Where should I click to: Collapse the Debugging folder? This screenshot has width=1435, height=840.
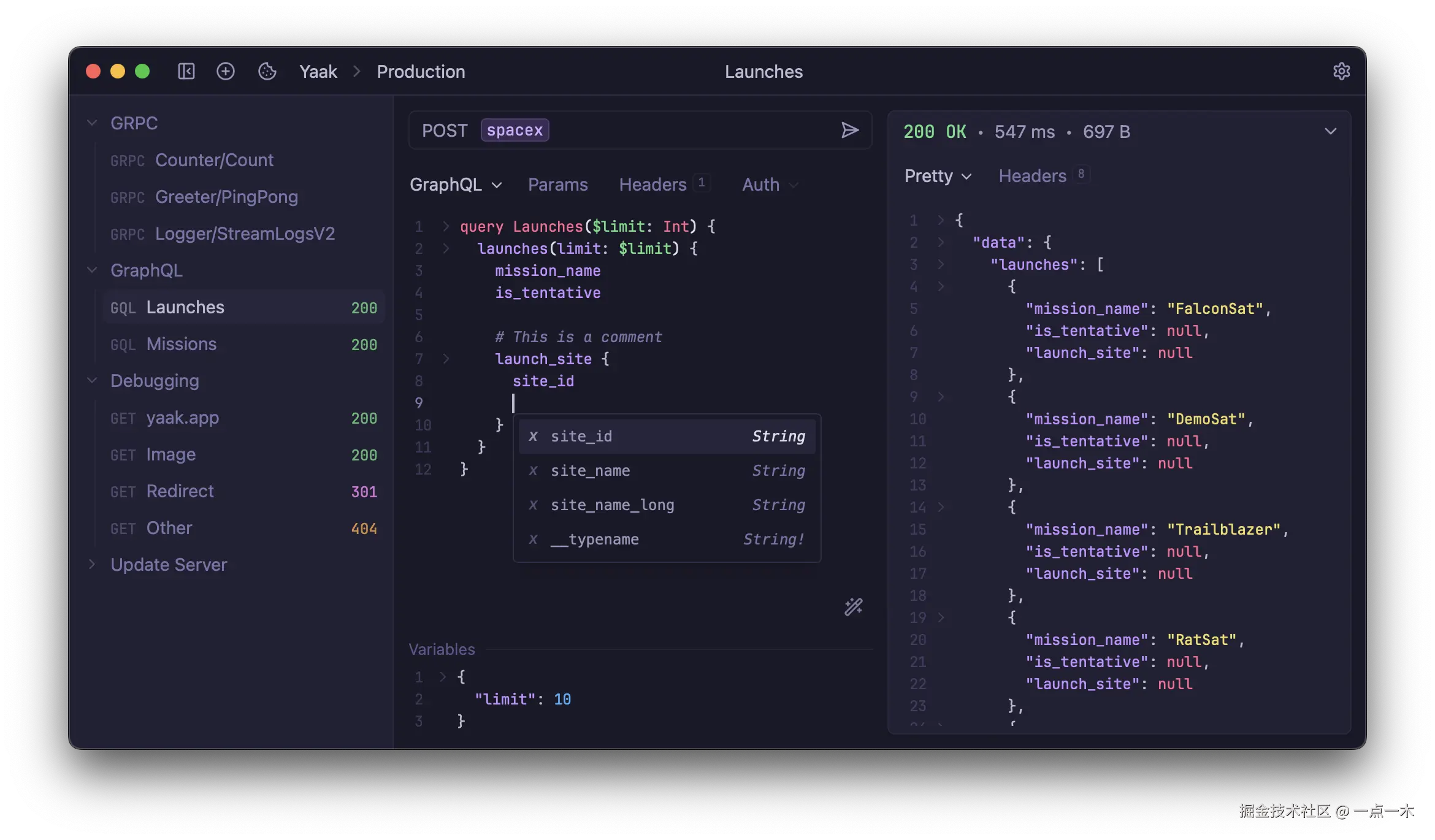(x=93, y=380)
